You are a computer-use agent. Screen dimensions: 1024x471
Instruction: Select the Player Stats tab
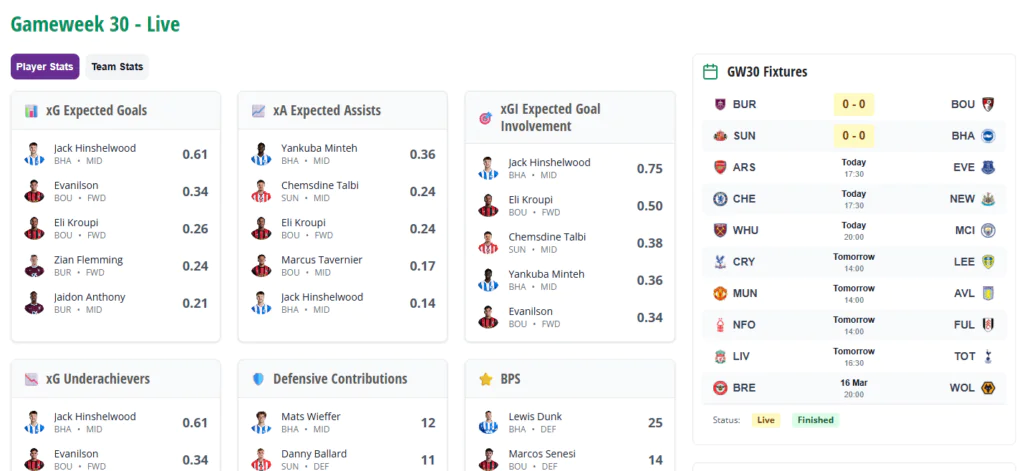pos(45,67)
